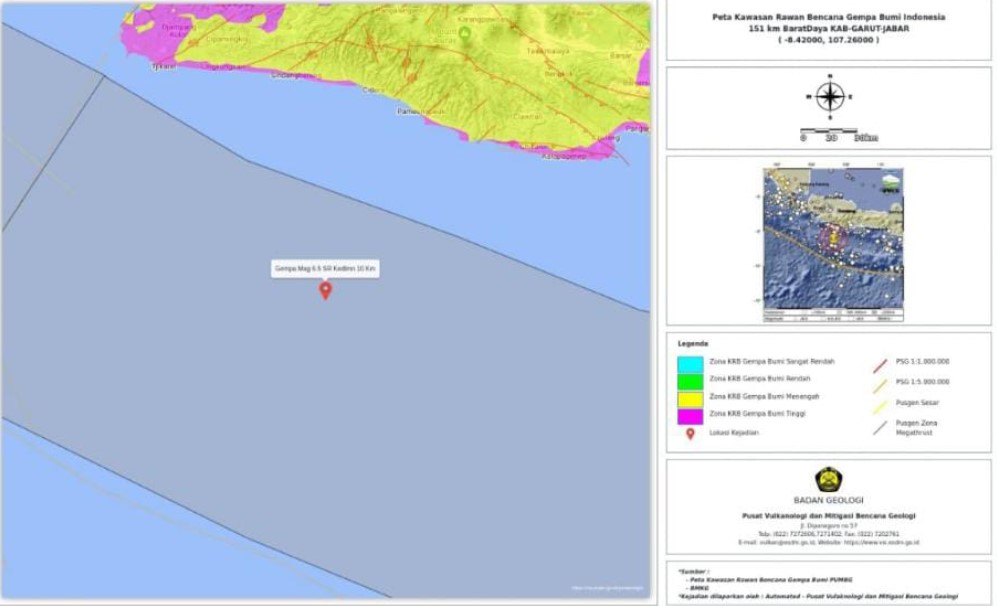
Task: Click the 'Lokasi Kejadian' legend label
Action: pyautogui.click(x=734, y=432)
